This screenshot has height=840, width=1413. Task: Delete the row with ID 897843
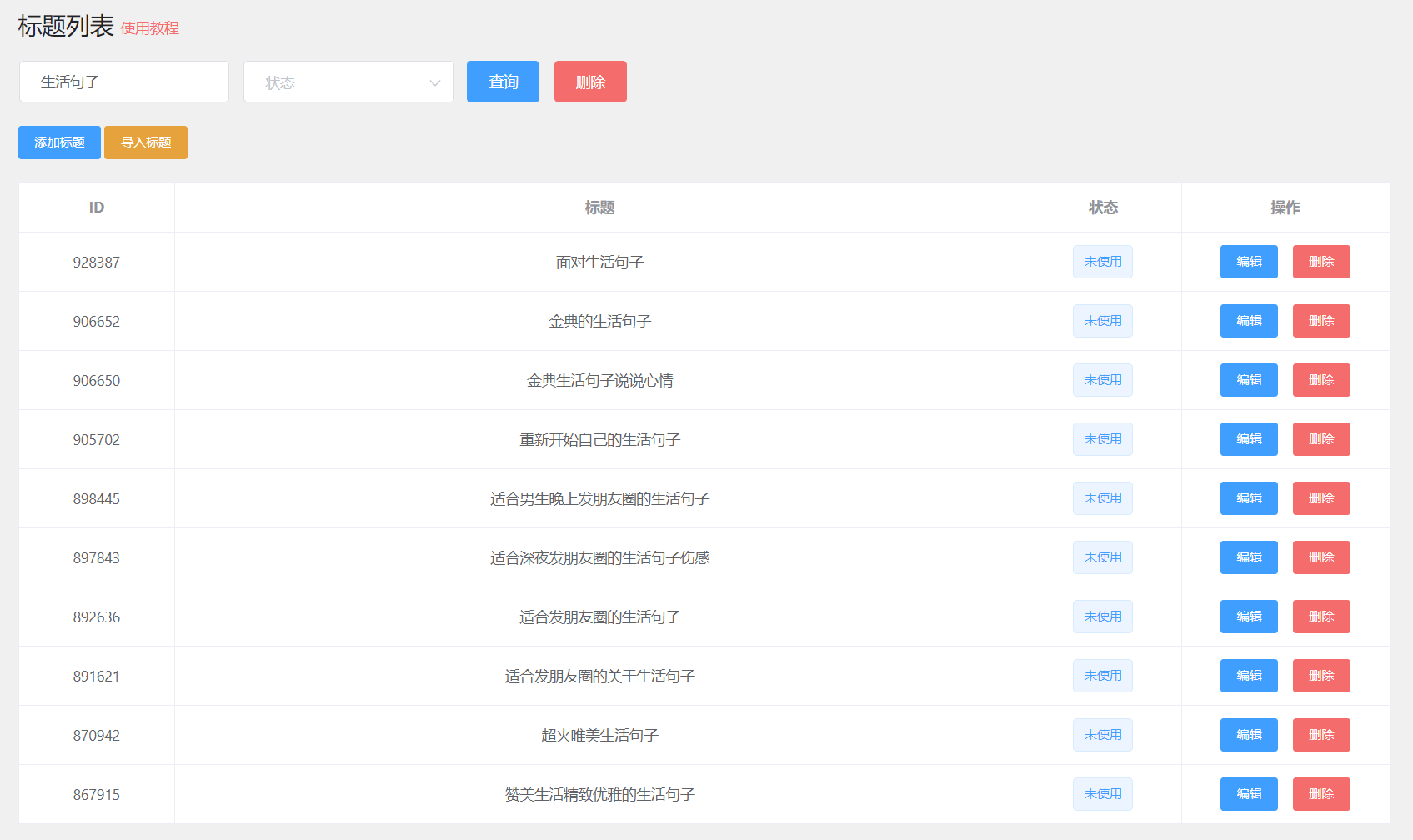1321,557
